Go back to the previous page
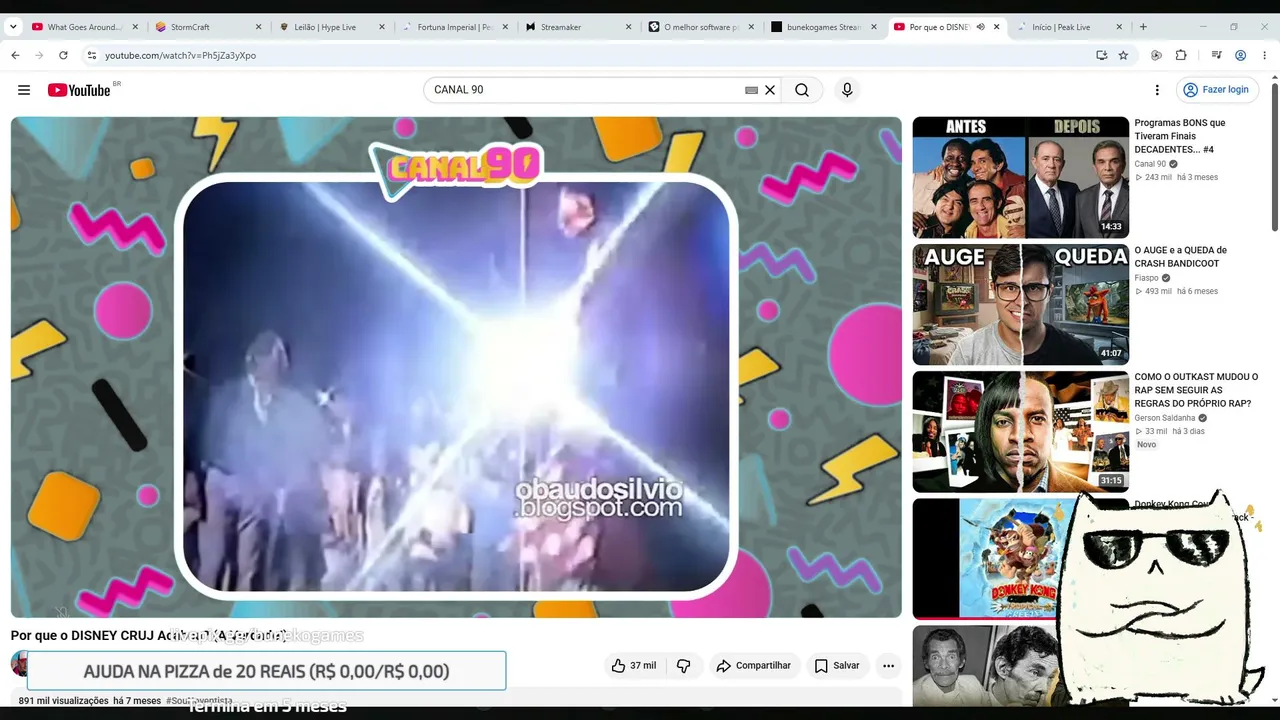This screenshot has width=1280, height=720. pos(15,55)
